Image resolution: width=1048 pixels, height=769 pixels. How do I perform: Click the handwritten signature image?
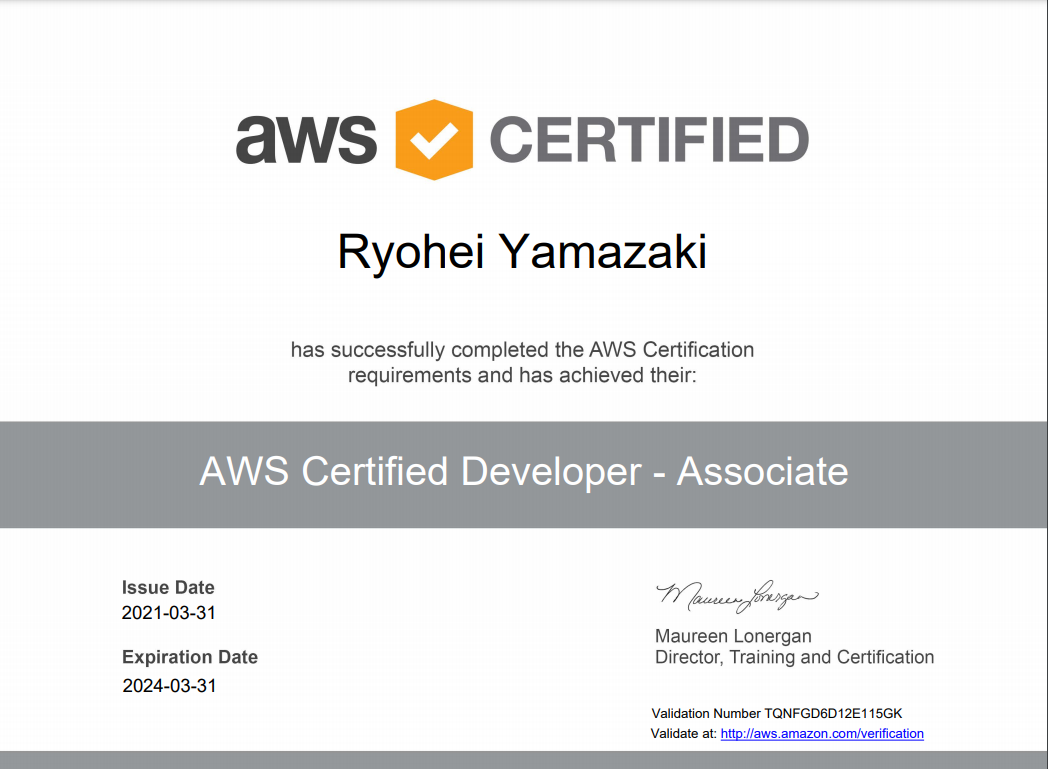[737, 596]
